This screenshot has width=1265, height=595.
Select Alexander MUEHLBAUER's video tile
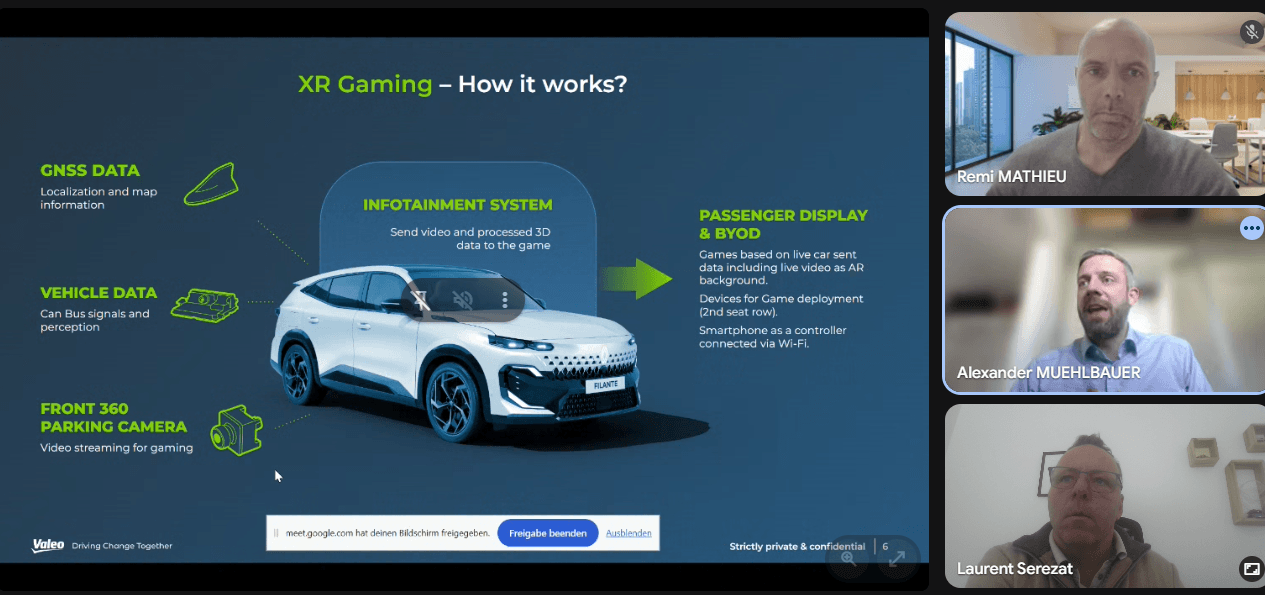pyautogui.click(x=1090, y=300)
